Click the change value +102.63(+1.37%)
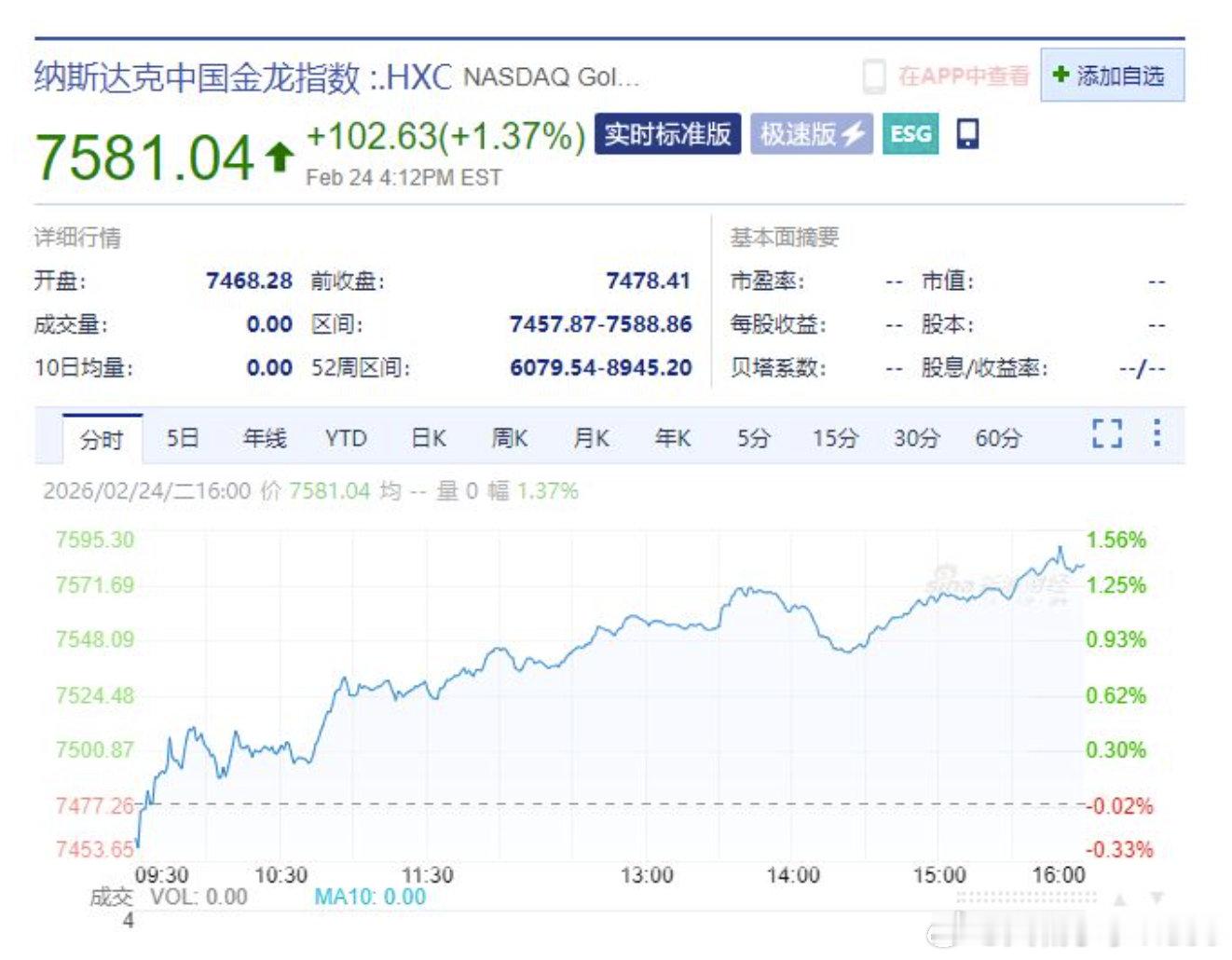The width and height of the screenshot is (1232, 960). point(445,136)
